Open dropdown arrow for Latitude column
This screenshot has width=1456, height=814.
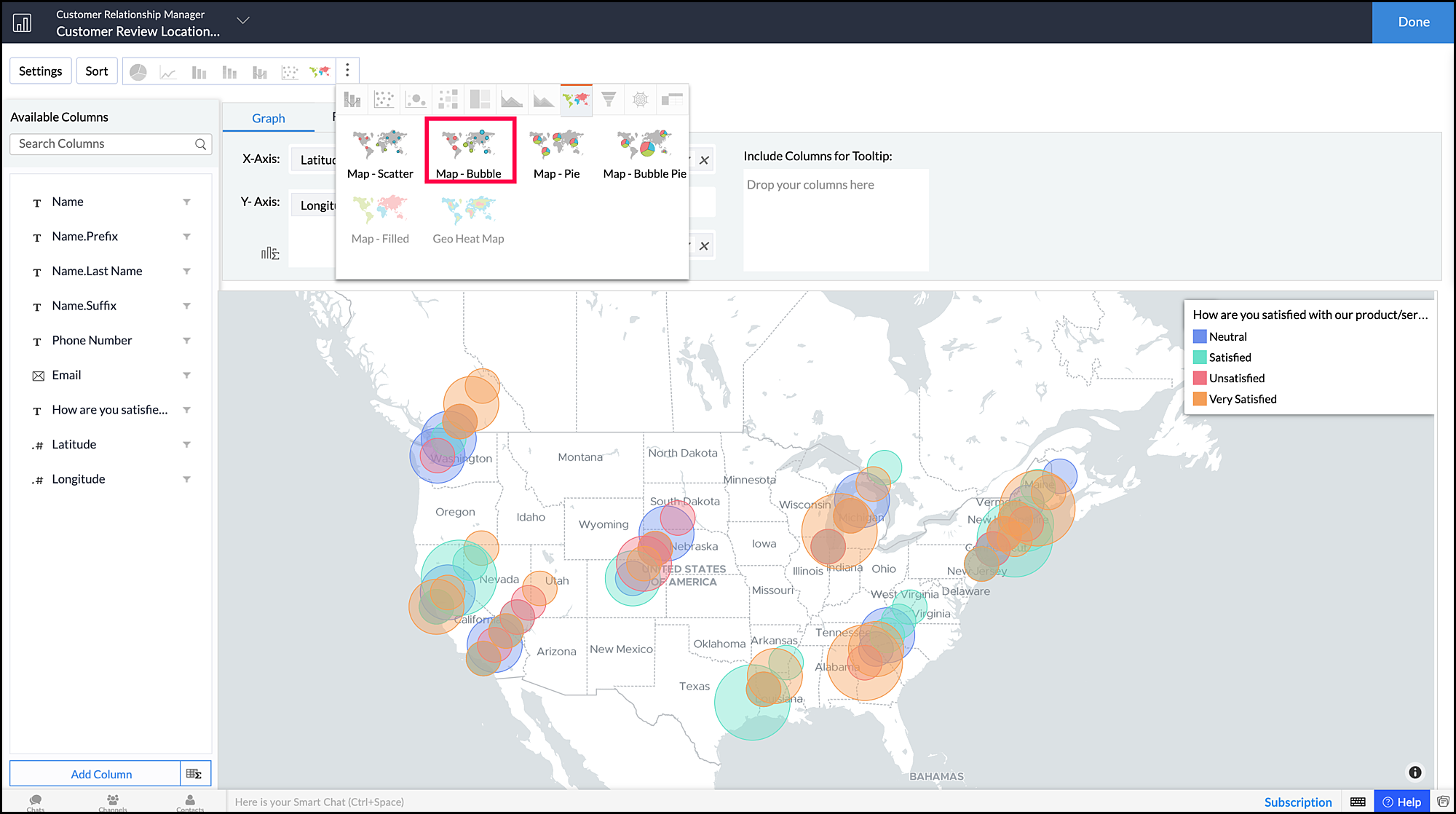click(x=186, y=444)
